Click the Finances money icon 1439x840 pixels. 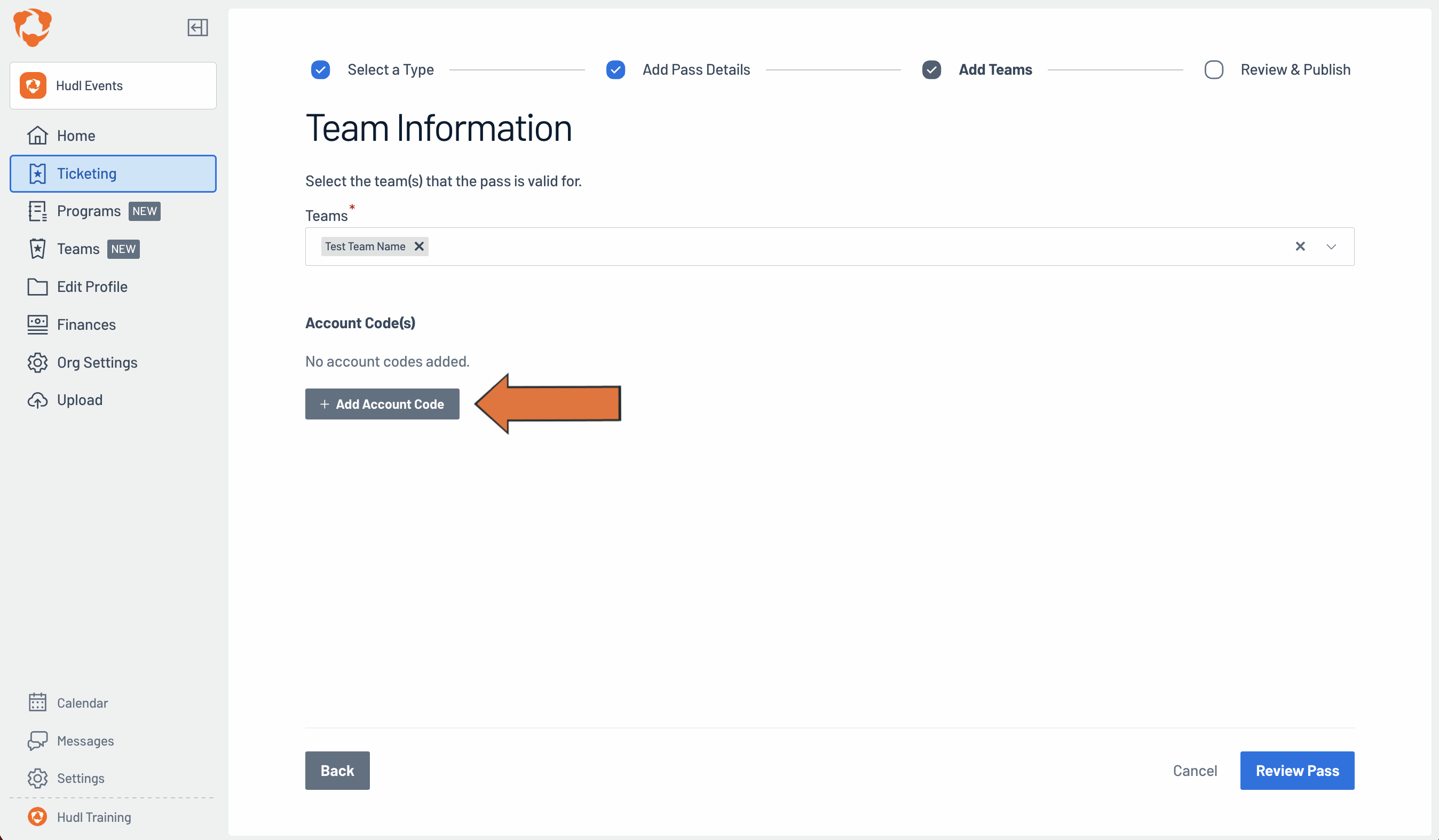[x=38, y=324]
